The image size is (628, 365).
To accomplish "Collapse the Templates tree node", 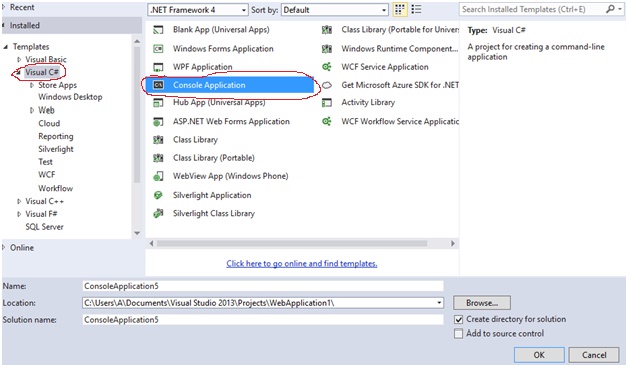I will click(x=6, y=47).
